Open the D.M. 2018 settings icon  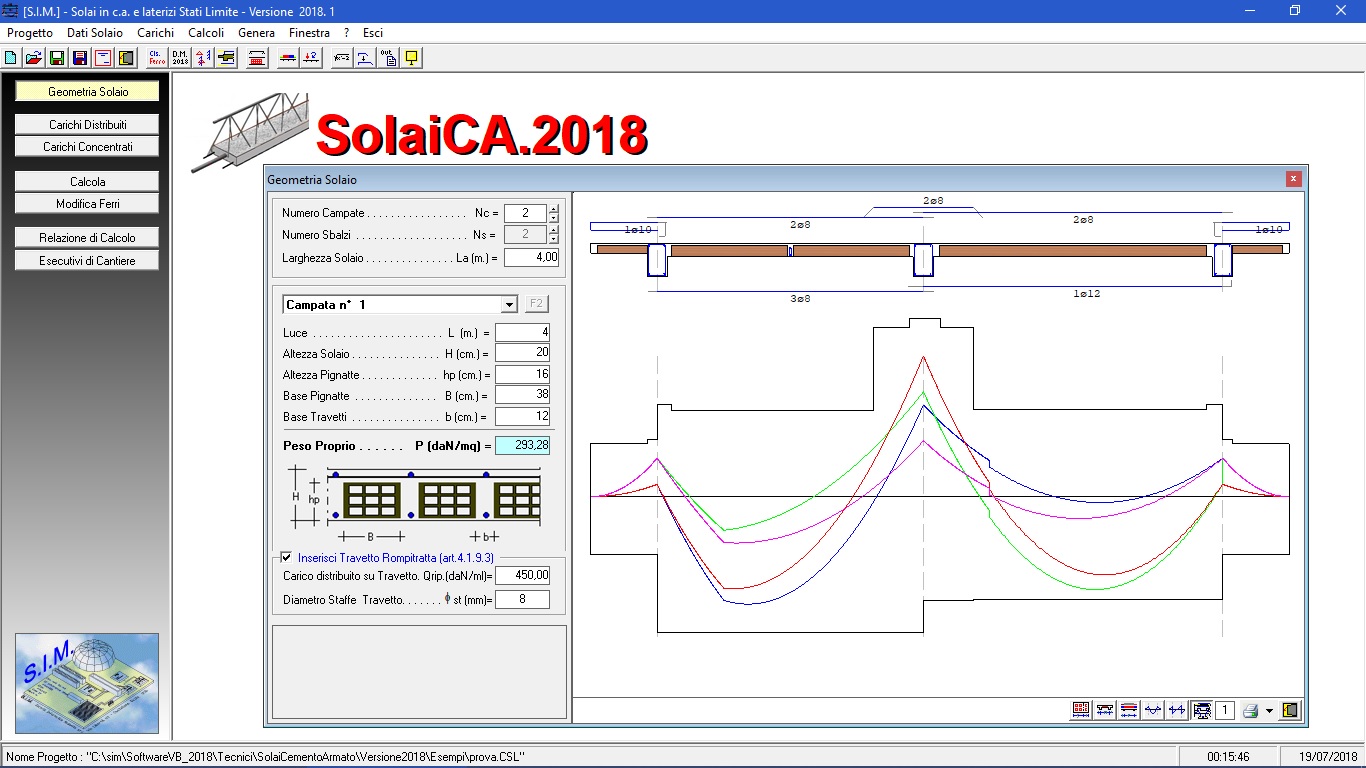tap(180, 58)
